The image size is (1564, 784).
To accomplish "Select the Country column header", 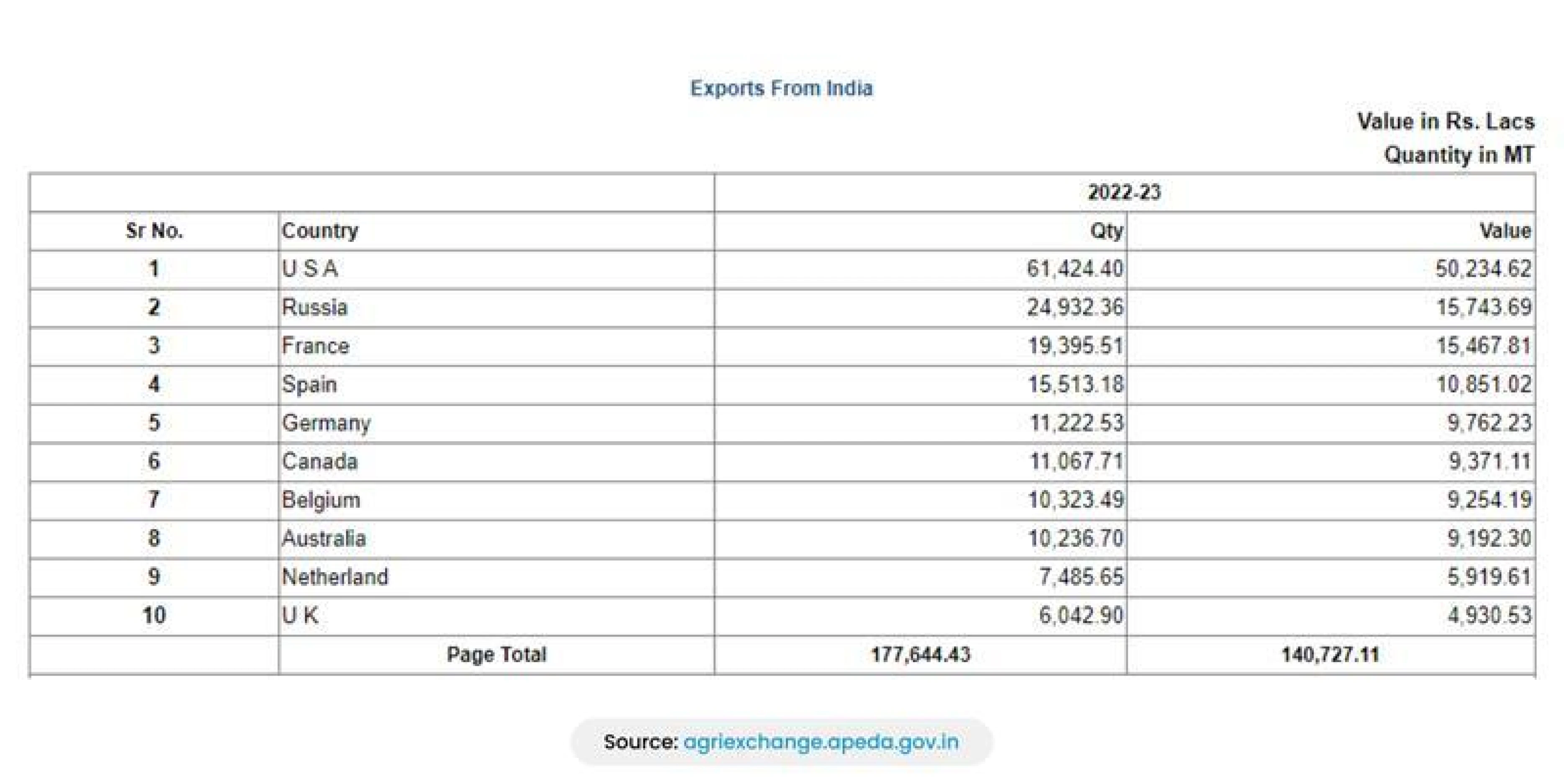I will pyautogui.click(x=320, y=231).
